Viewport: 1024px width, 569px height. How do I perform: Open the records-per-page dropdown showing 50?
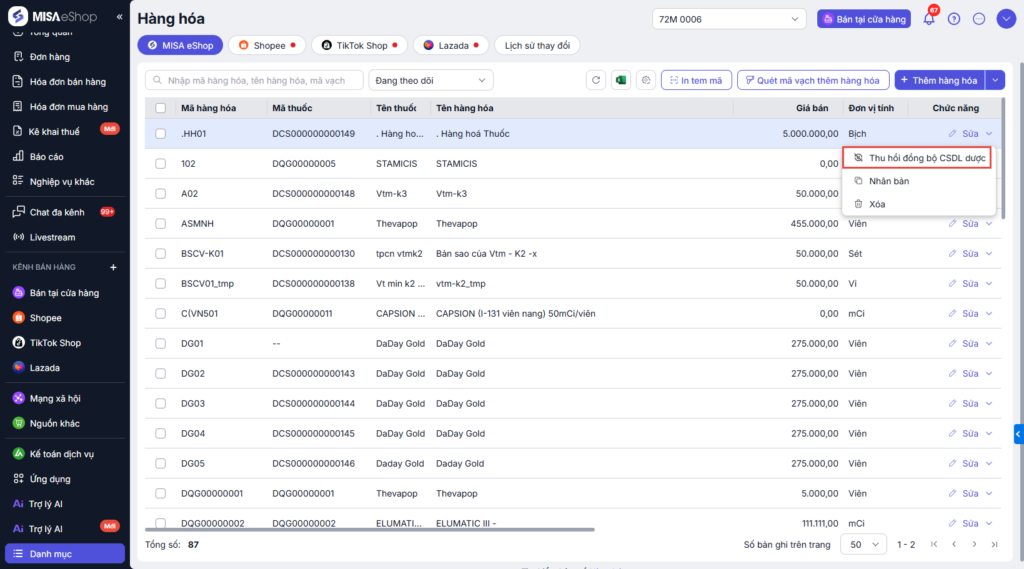coord(864,544)
